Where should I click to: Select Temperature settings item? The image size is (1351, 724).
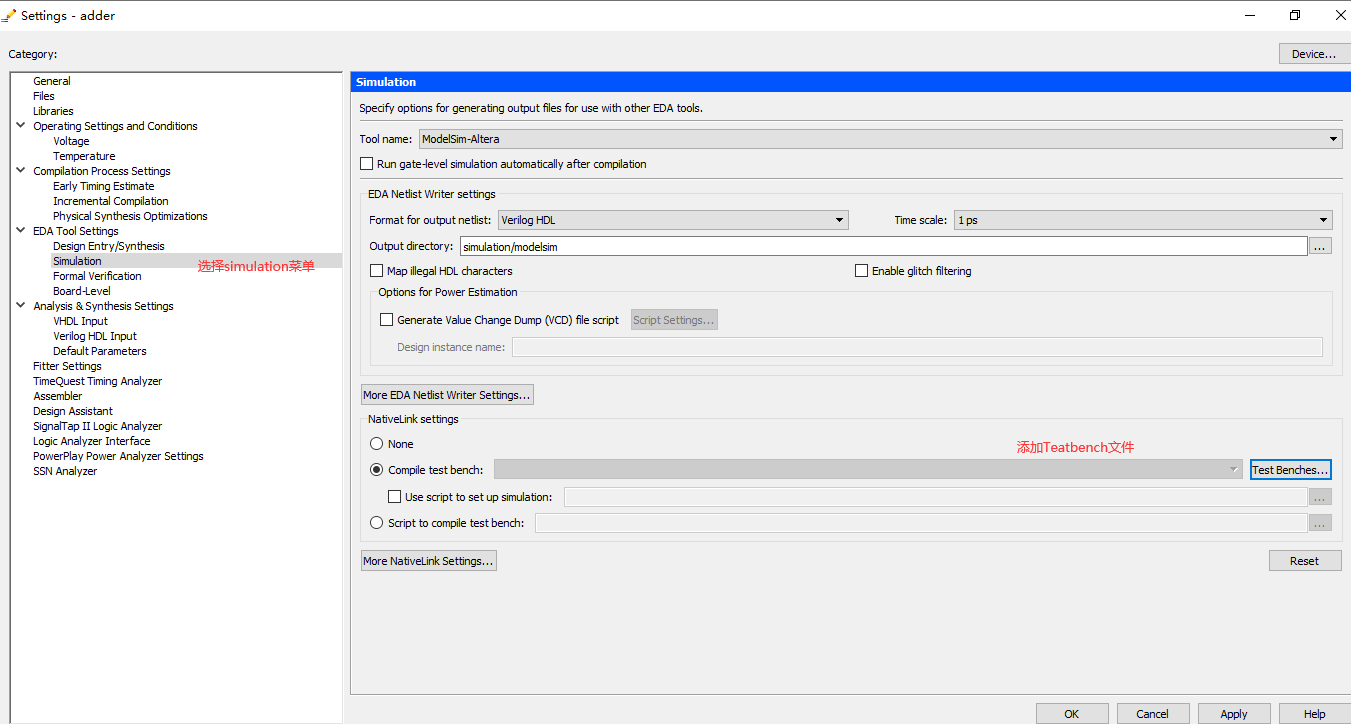[84, 156]
